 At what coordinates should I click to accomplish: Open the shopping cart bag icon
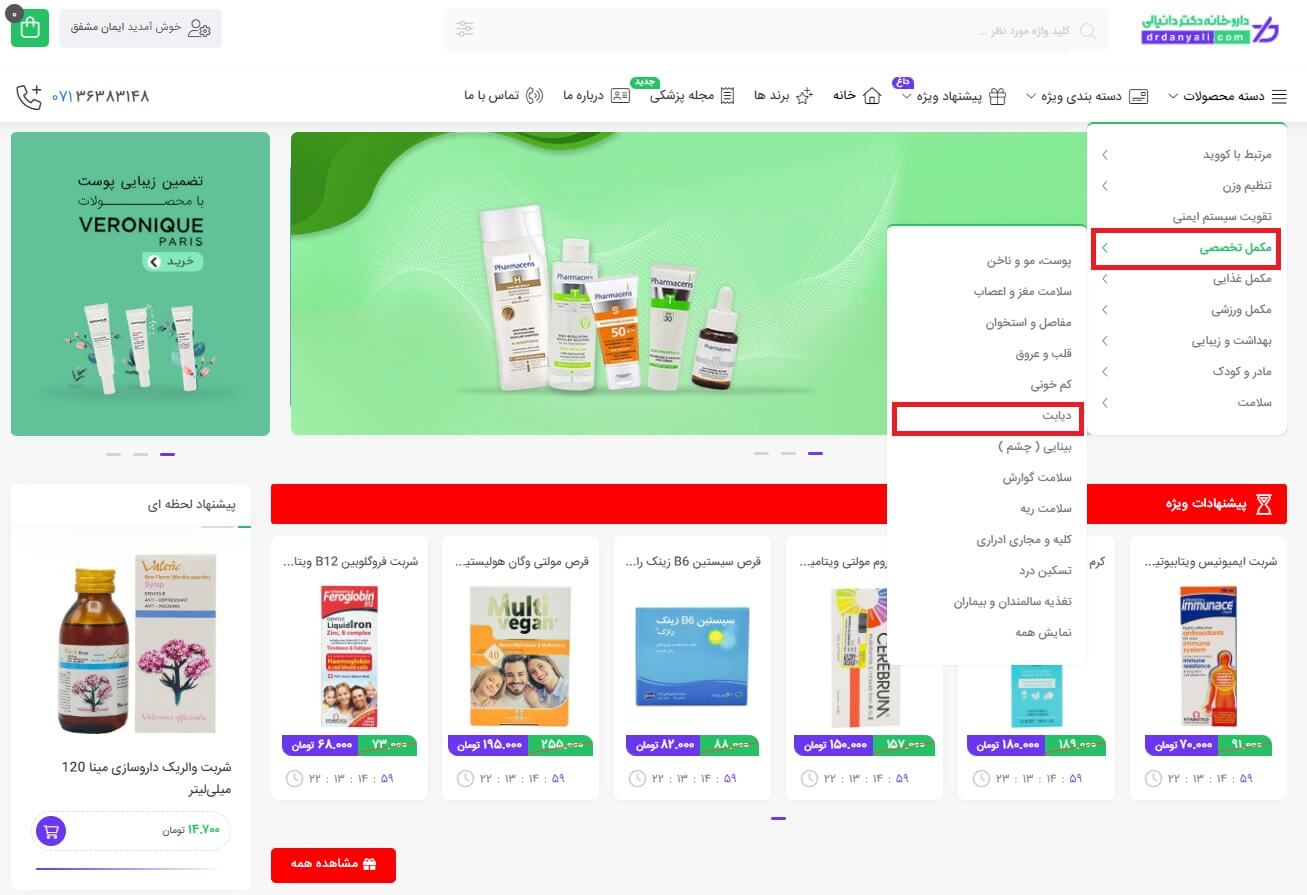(x=29, y=28)
